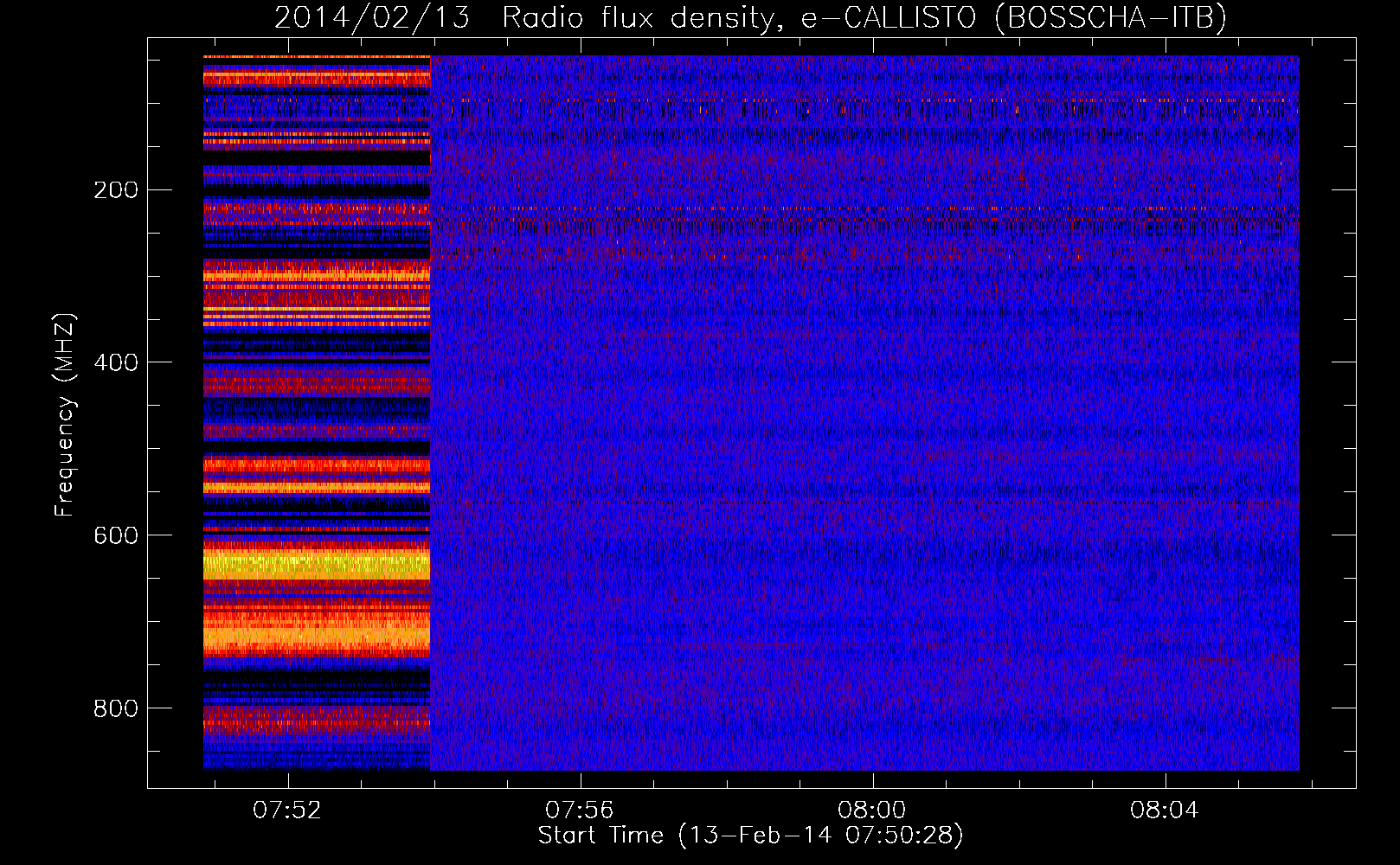The width and height of the screenshot is (1400, 865).
Task: Click the 400 frequency tick label
Action: tap(116, 362)
